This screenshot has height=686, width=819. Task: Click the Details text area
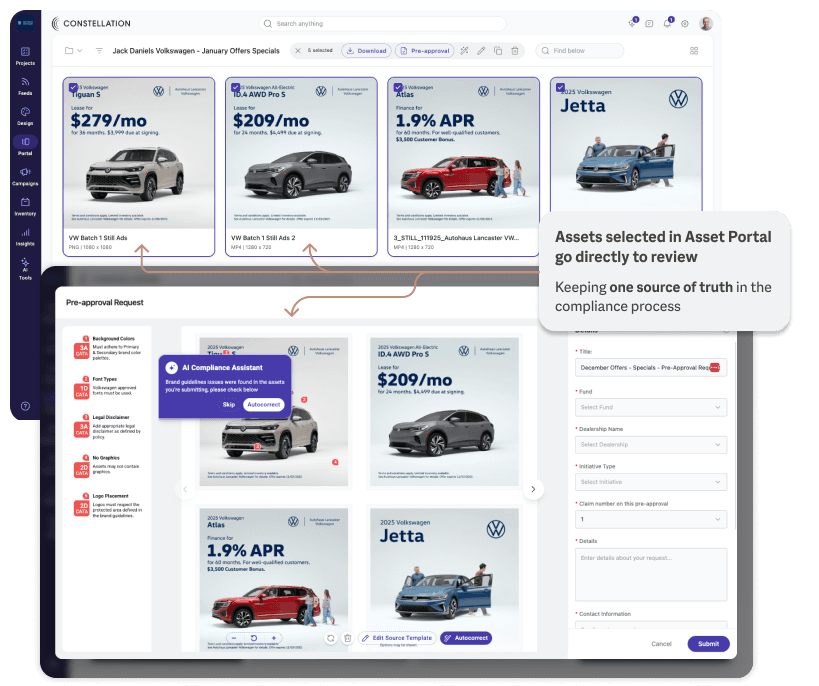(651, 574)
